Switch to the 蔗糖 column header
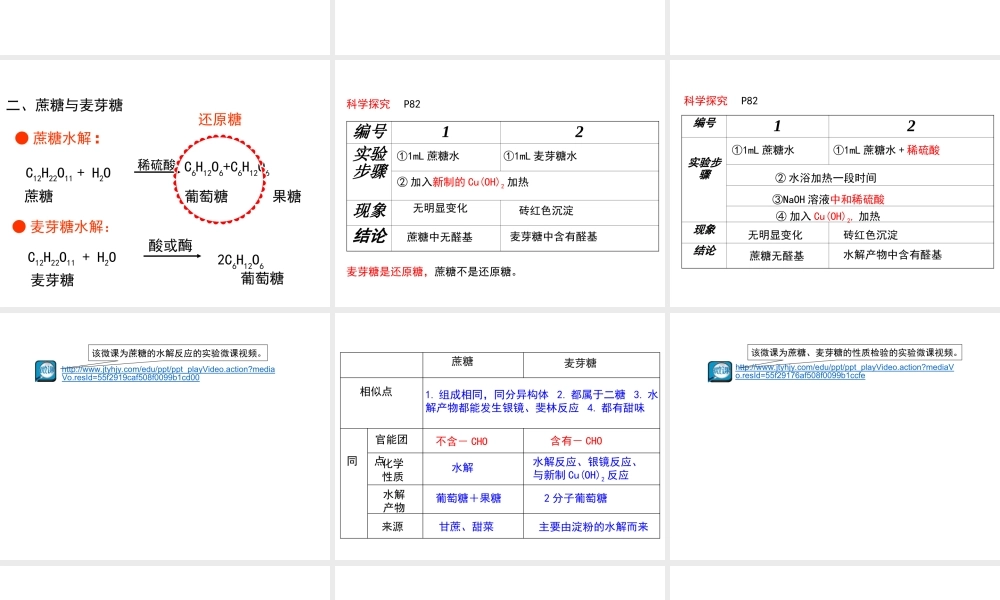1000x600 pixels. point(465,363)
